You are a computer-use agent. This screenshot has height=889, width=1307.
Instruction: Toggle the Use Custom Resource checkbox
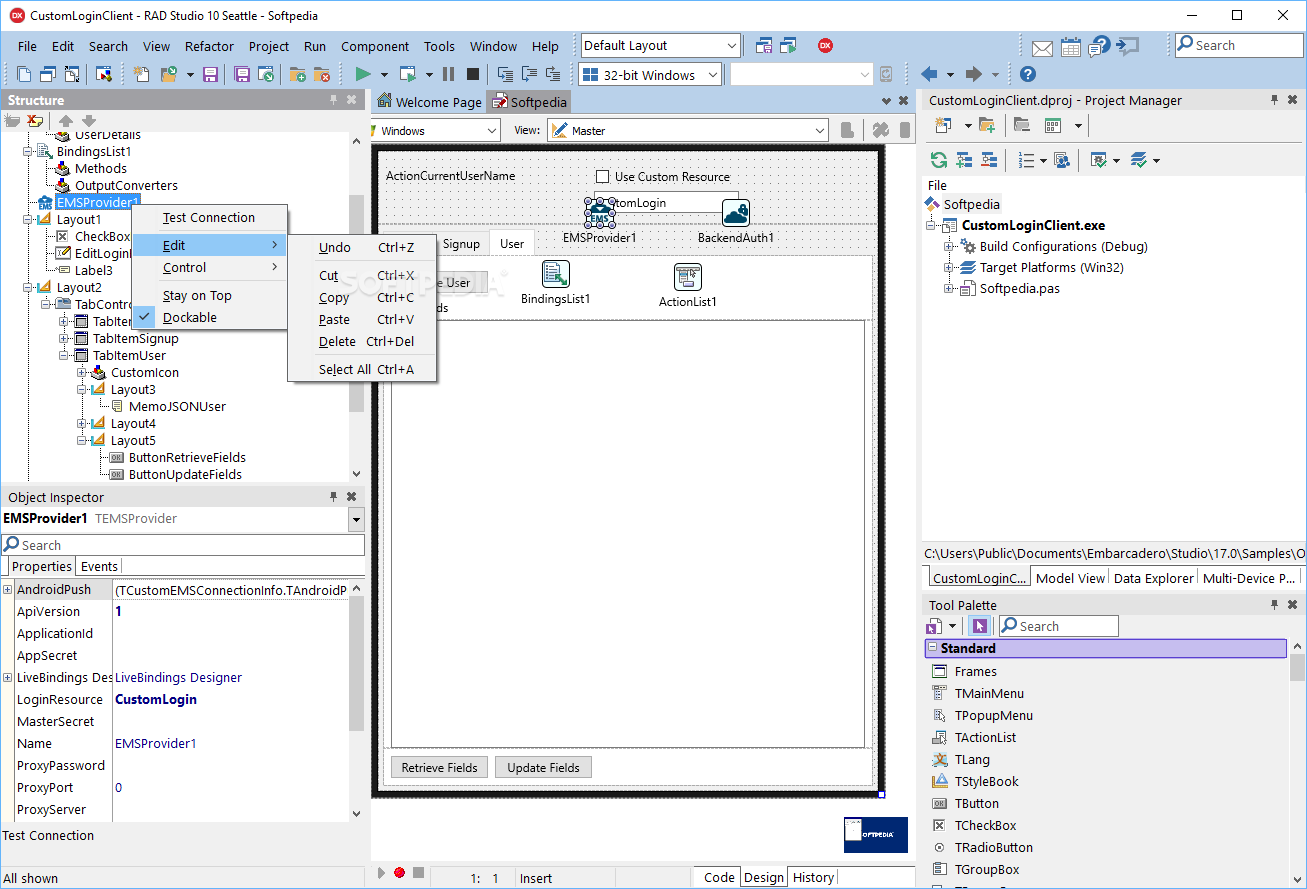click(602, 176)
